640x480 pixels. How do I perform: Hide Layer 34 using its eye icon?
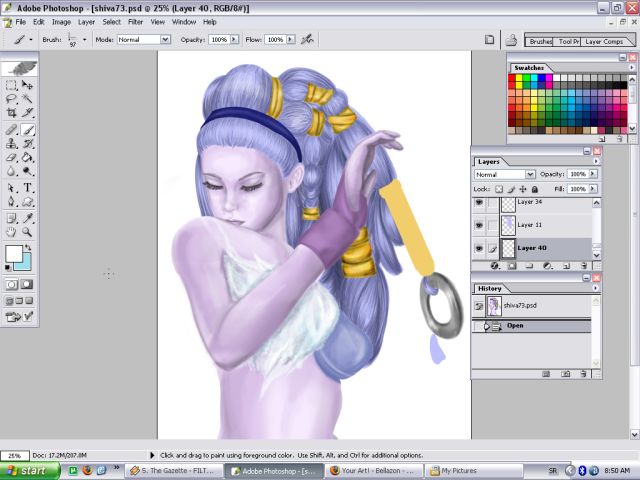(x=479, y=202)
